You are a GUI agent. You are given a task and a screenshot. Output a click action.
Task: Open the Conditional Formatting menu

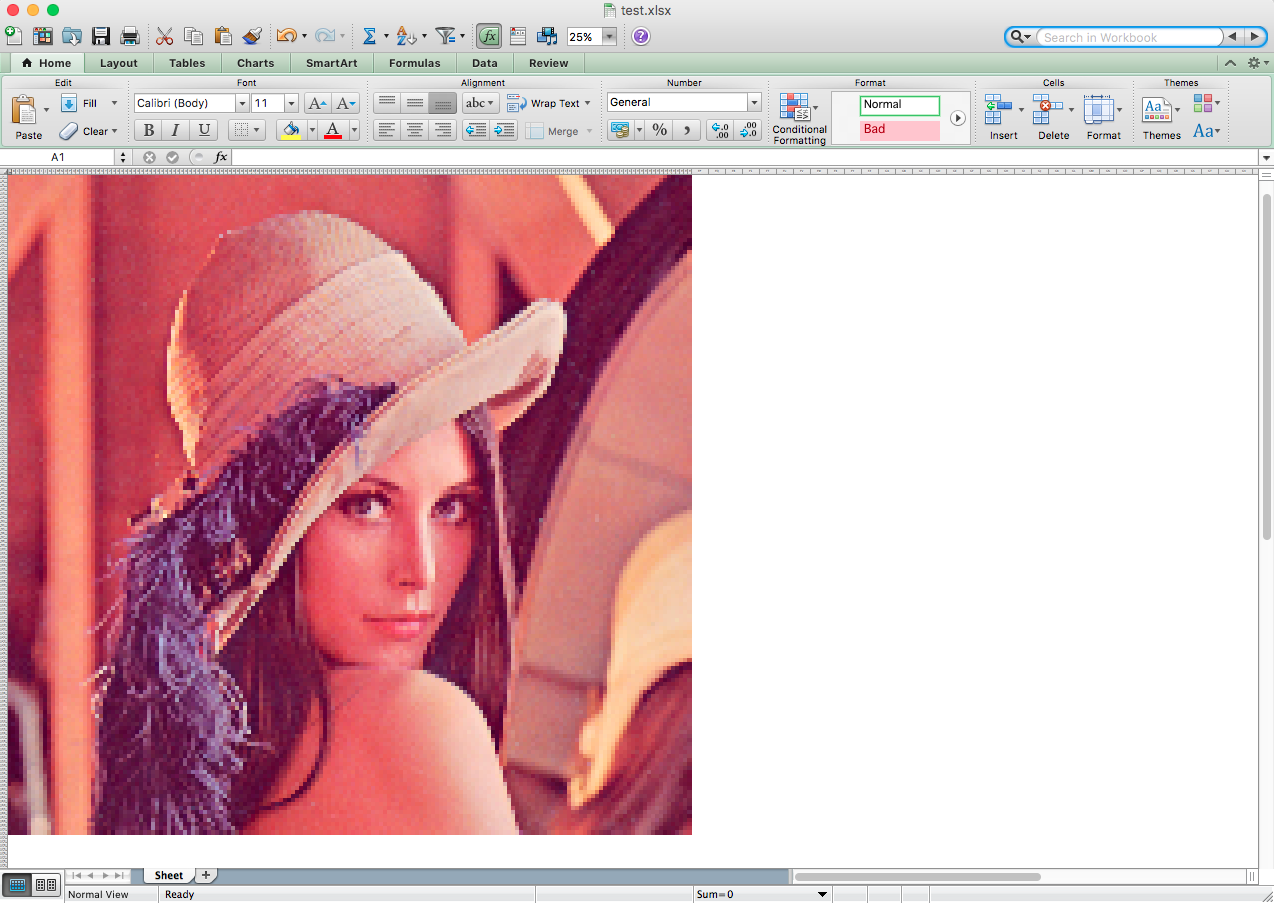click(799, 118)
